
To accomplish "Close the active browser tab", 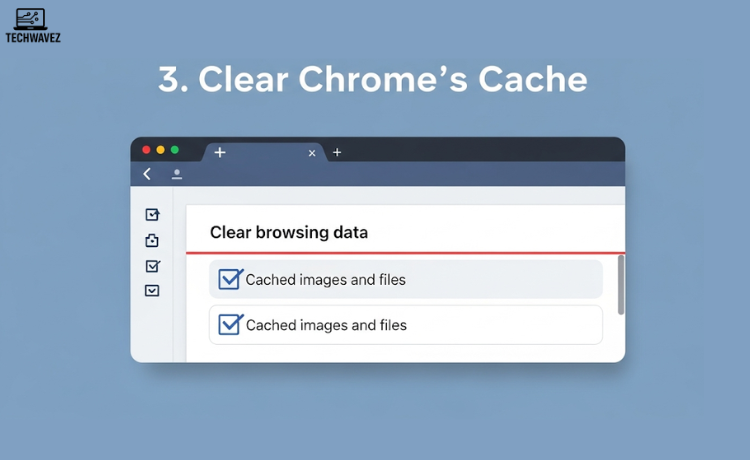I will tap(312, 153).
